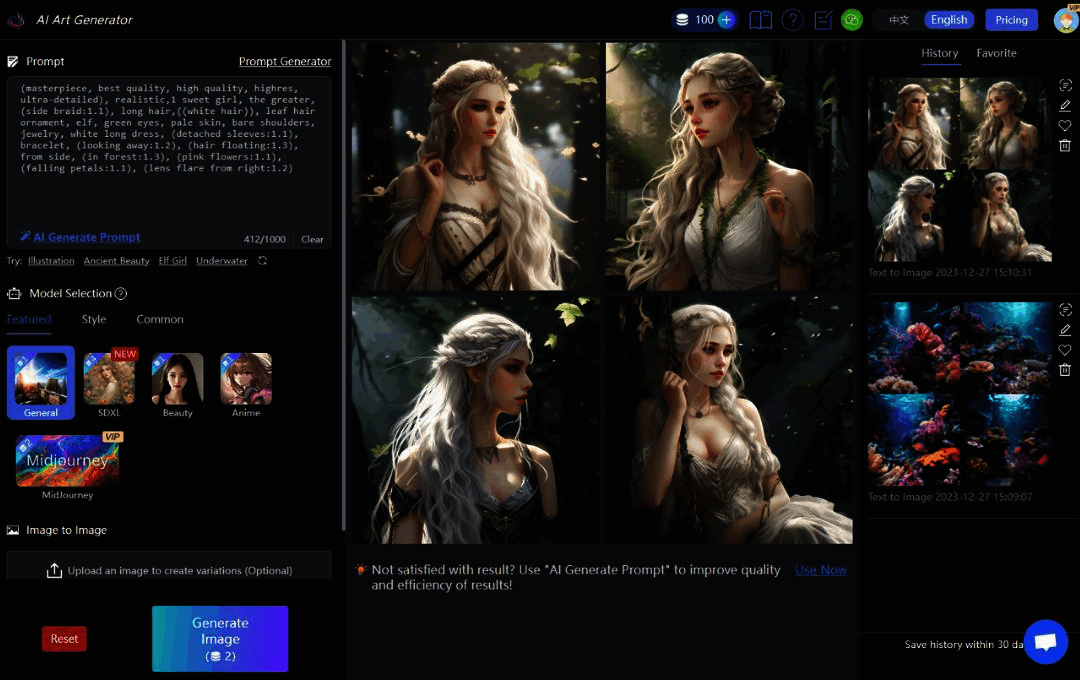The width and height of the screenshot is (1080, 680).
Task: Edit icon for coral reef history entry
Action: (1065, 330)
